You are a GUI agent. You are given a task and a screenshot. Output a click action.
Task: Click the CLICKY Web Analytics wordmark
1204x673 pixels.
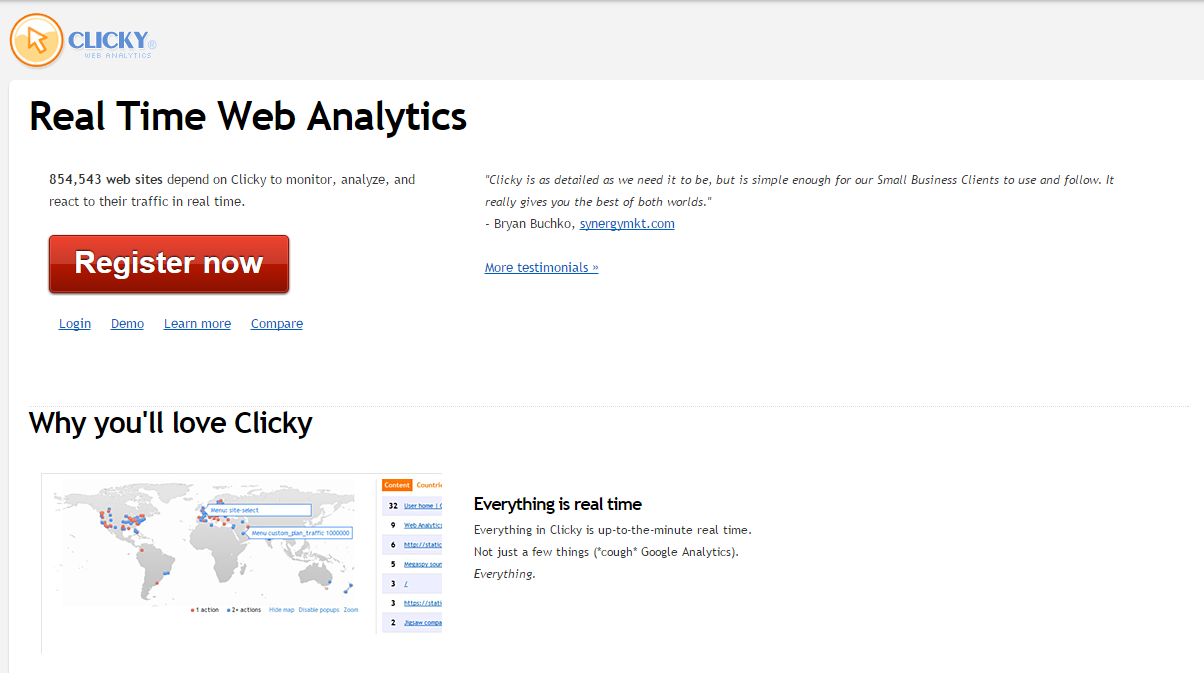(112, 42)
